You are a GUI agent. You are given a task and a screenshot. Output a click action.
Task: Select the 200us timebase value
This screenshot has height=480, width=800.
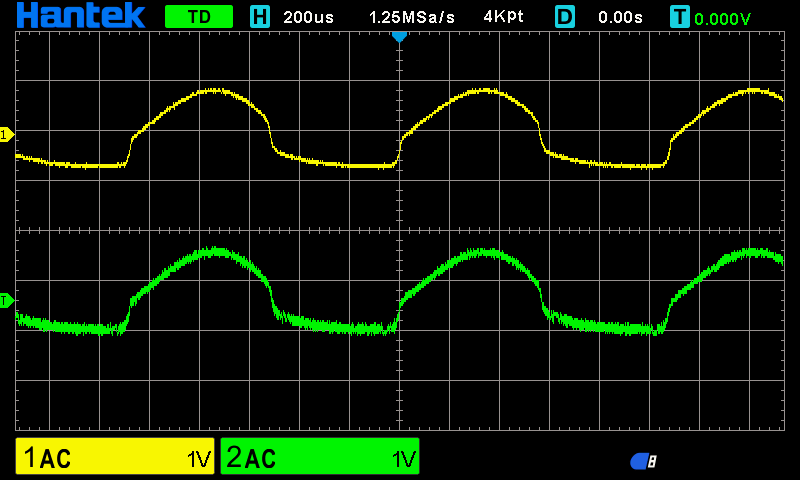click(308, 17)
